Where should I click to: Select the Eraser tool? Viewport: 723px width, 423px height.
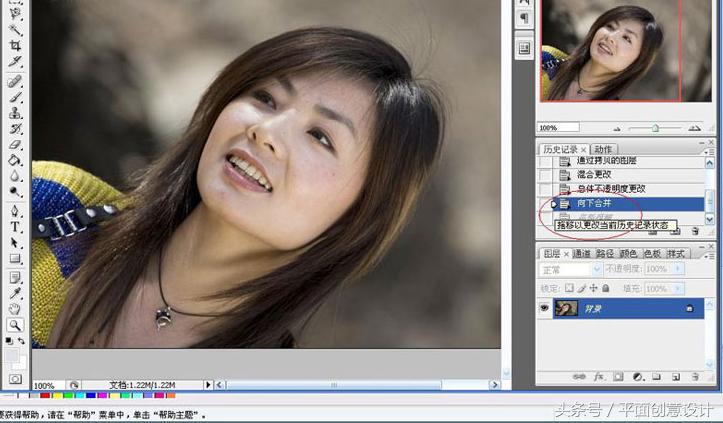16,143
